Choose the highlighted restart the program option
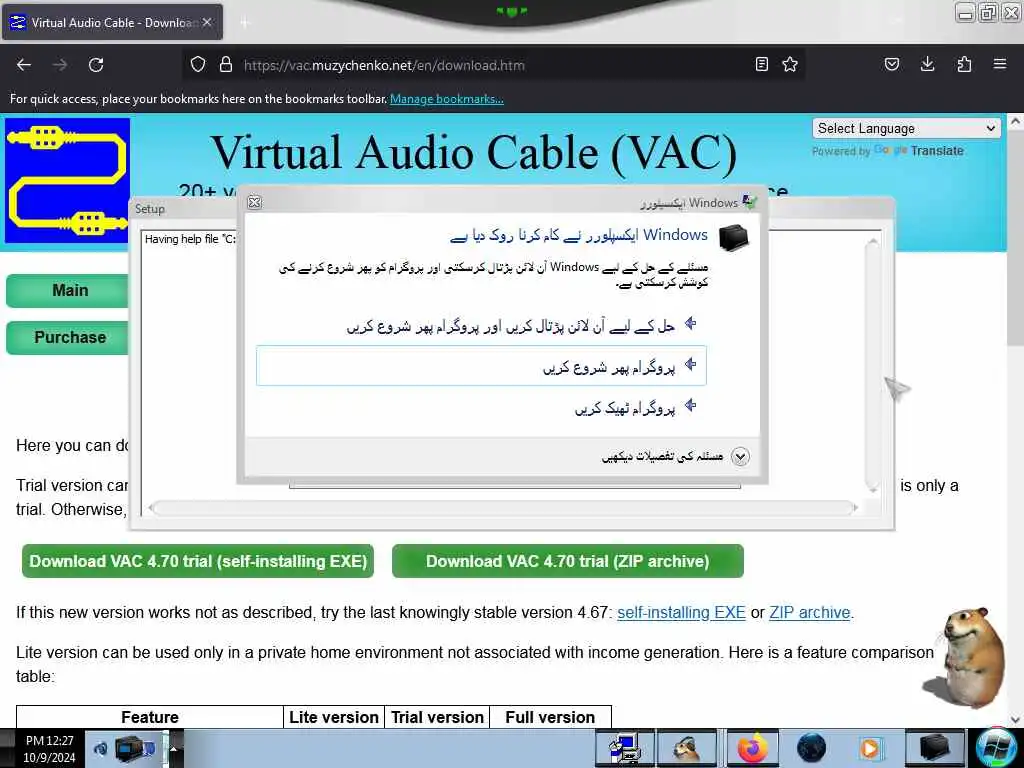The height and width of the screenshot is (768, 1024). 481,366
